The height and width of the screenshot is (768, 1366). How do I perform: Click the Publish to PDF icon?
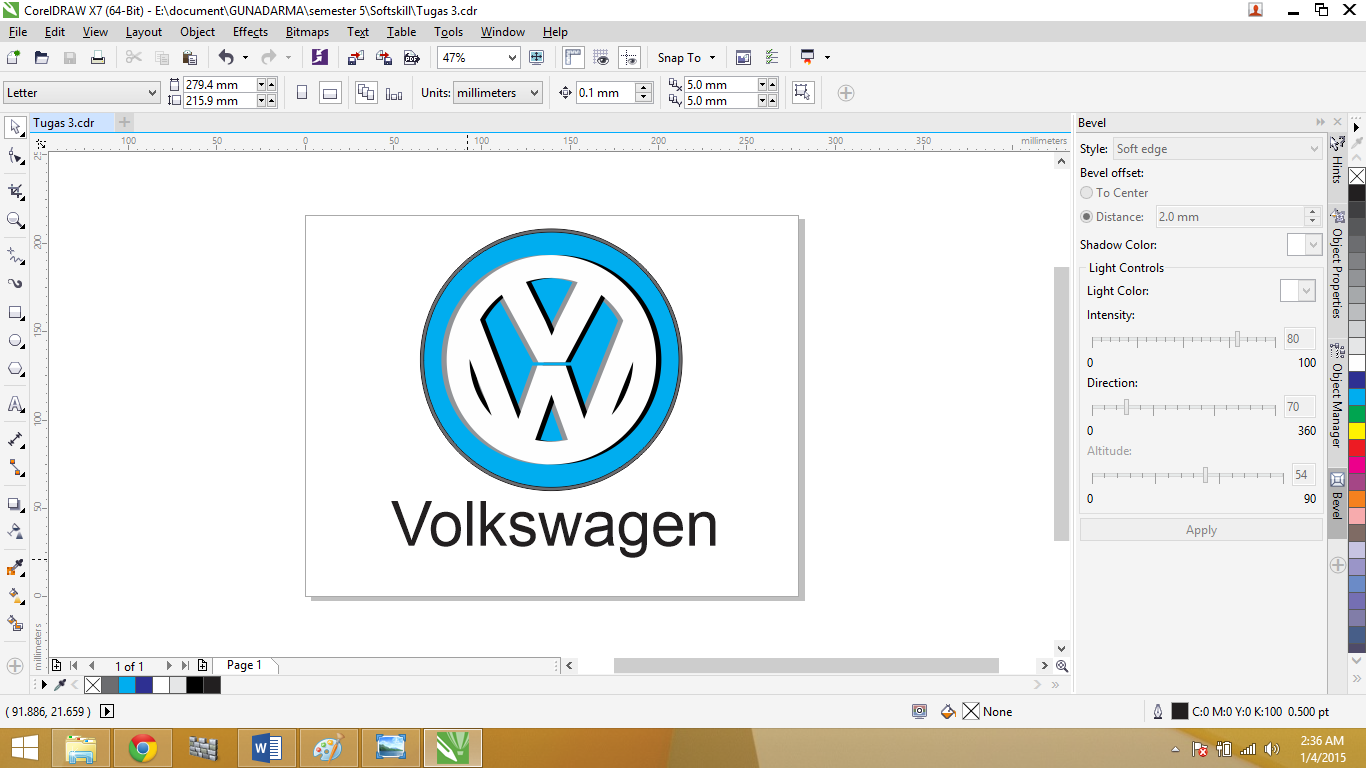click(x=410, y=58)
